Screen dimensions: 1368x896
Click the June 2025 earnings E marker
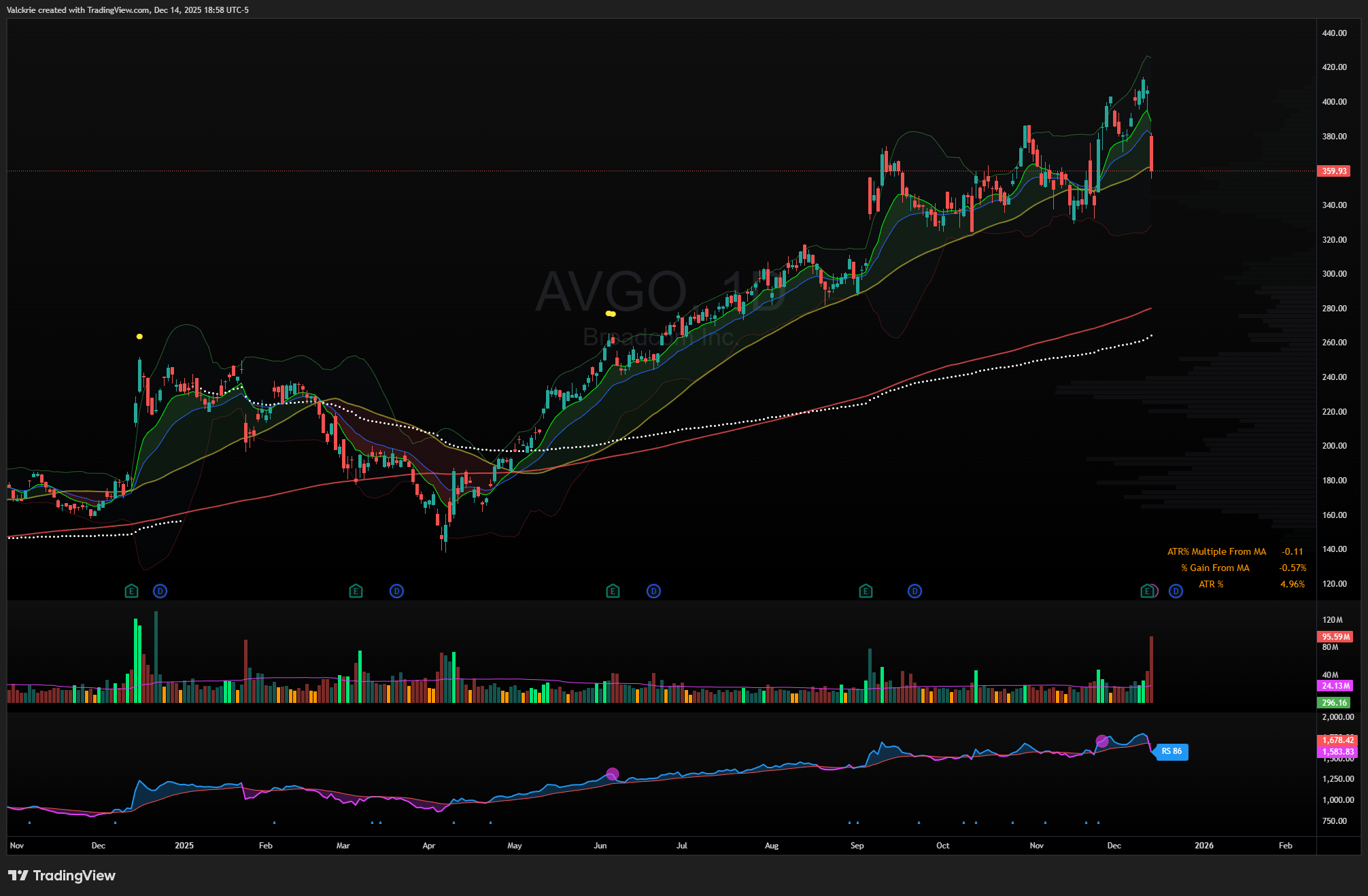[x=613, y=591]
